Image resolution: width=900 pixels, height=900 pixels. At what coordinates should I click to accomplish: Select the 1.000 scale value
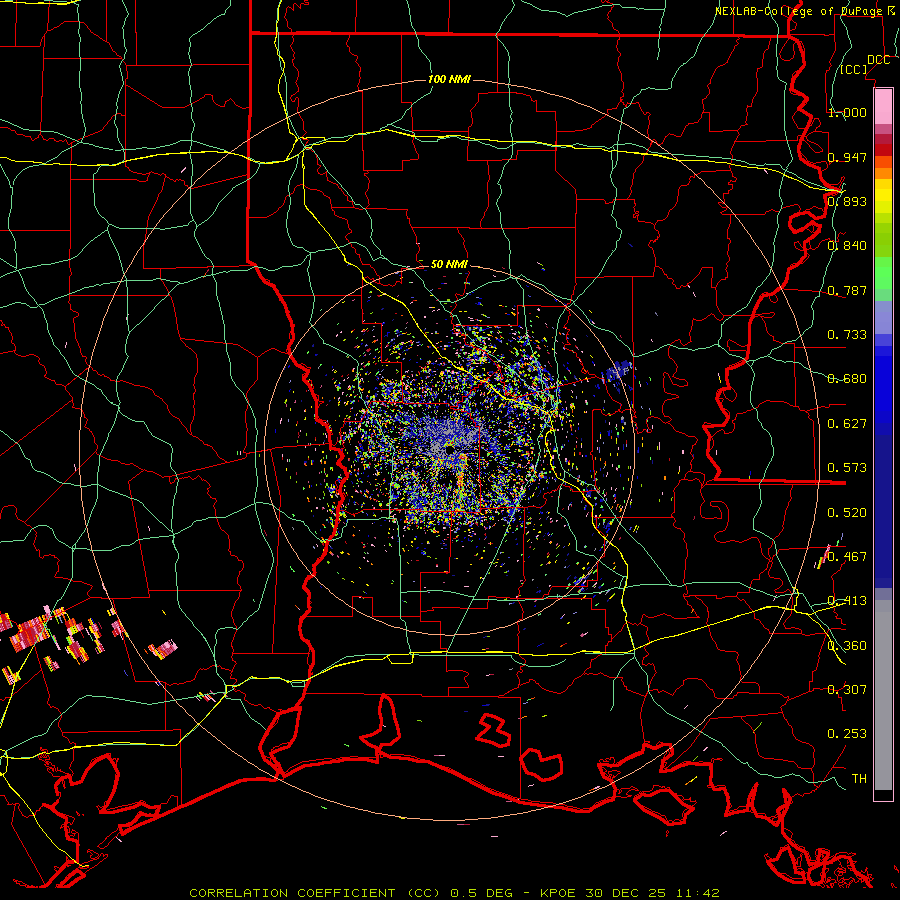(x=847, y=112)
